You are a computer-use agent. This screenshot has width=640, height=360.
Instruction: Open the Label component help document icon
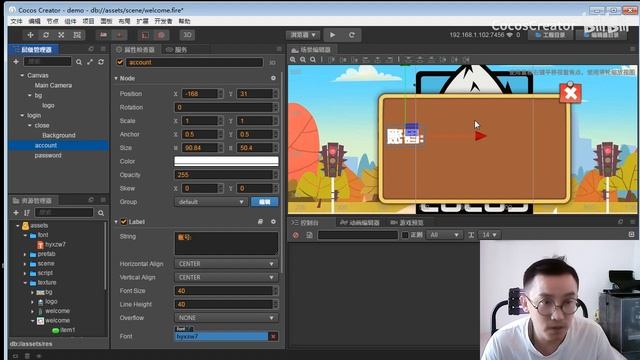[260, 222]
